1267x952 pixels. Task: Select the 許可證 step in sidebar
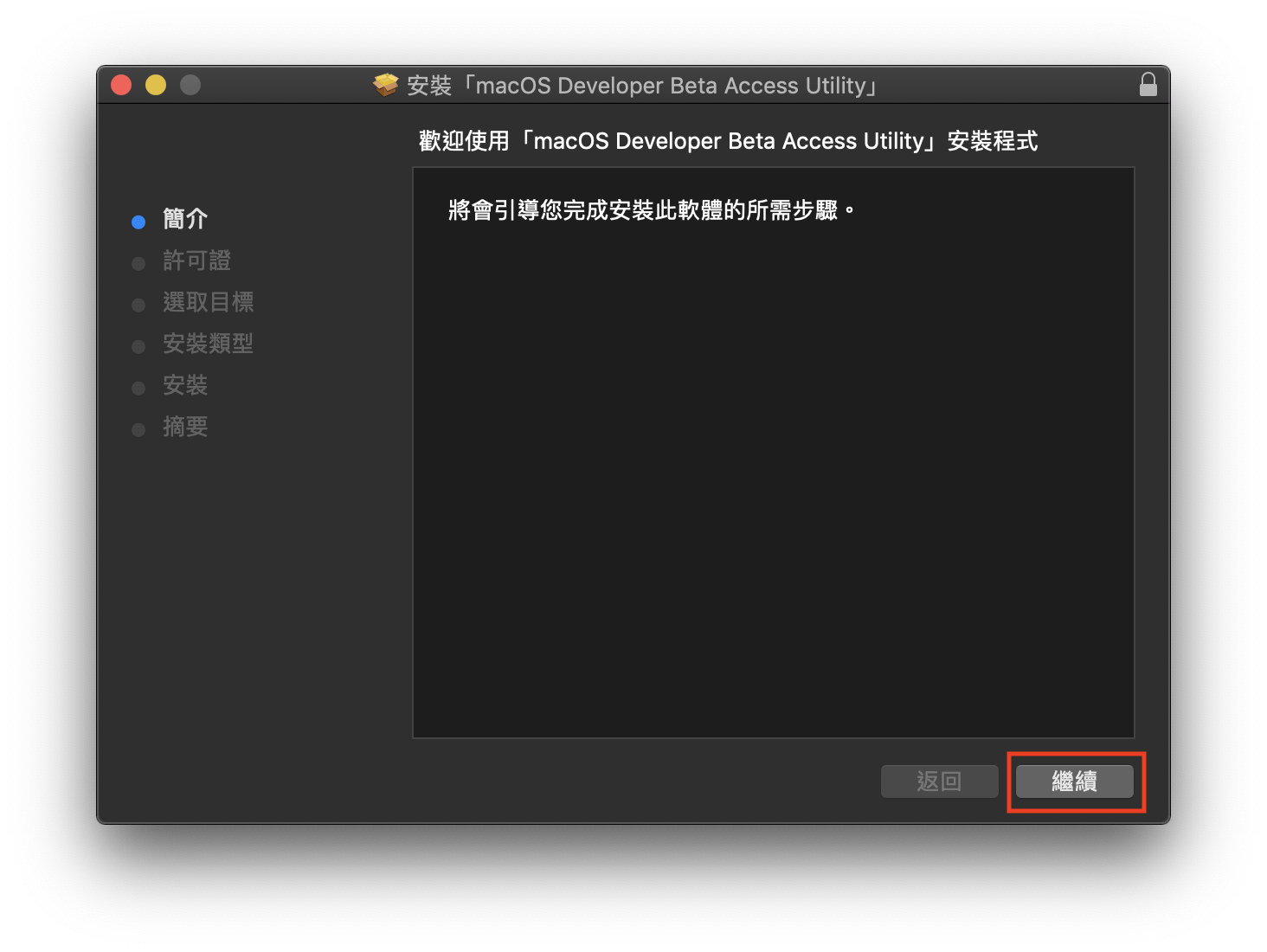coord(196,261)
